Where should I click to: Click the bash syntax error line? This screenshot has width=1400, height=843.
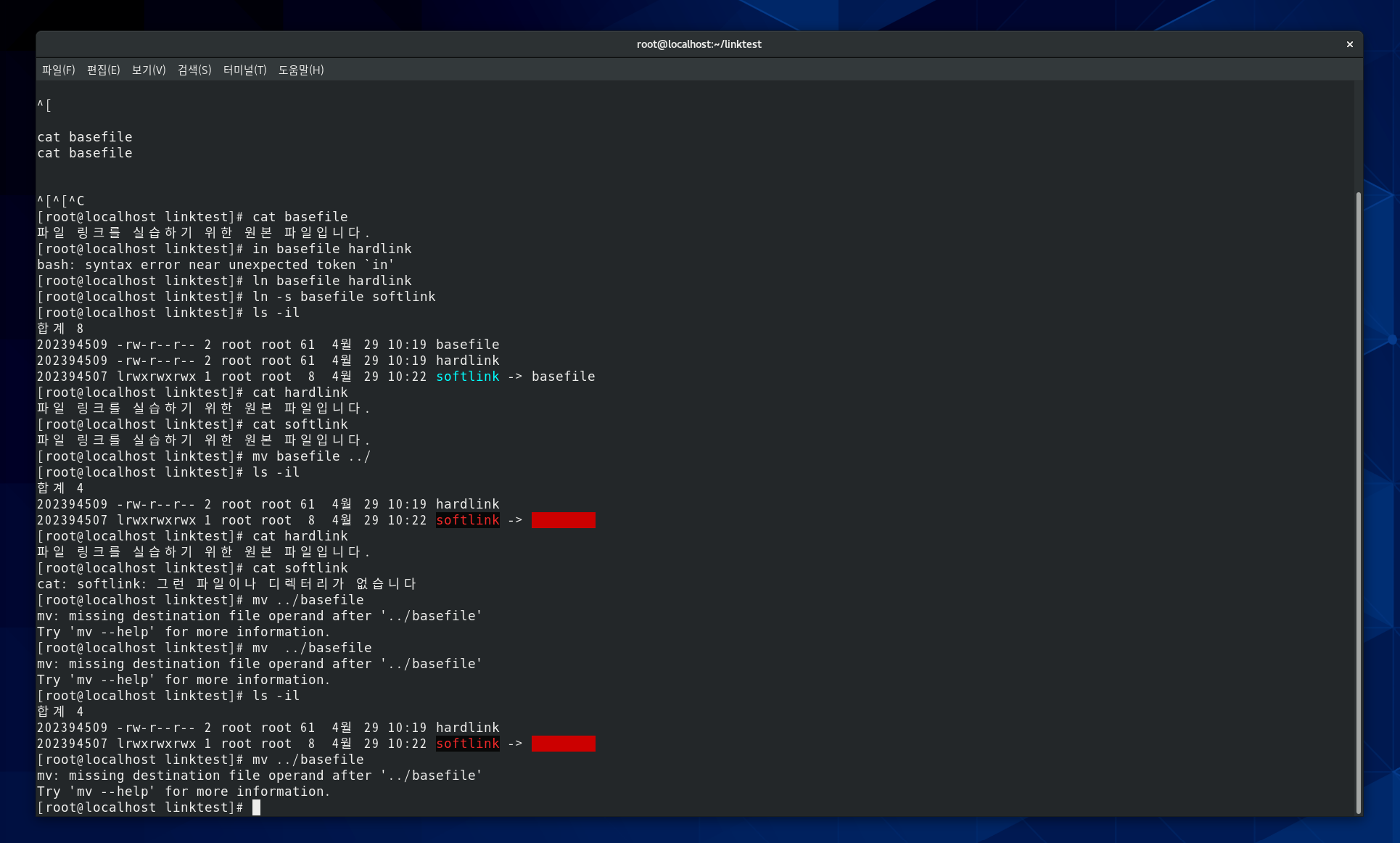pyautogui.click(x=215, y=265)
